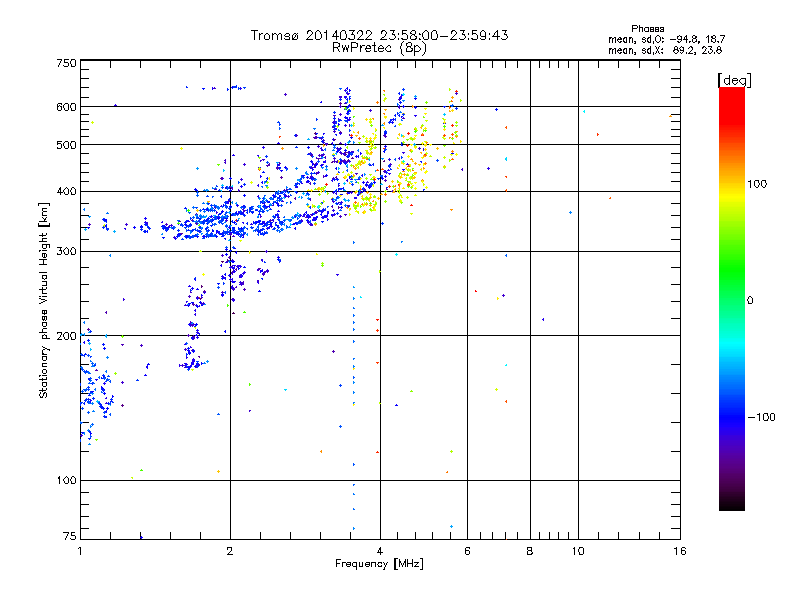The image size is (800, 600).
Task: Click the x-axis label '4'
Action: pos(380,551)
